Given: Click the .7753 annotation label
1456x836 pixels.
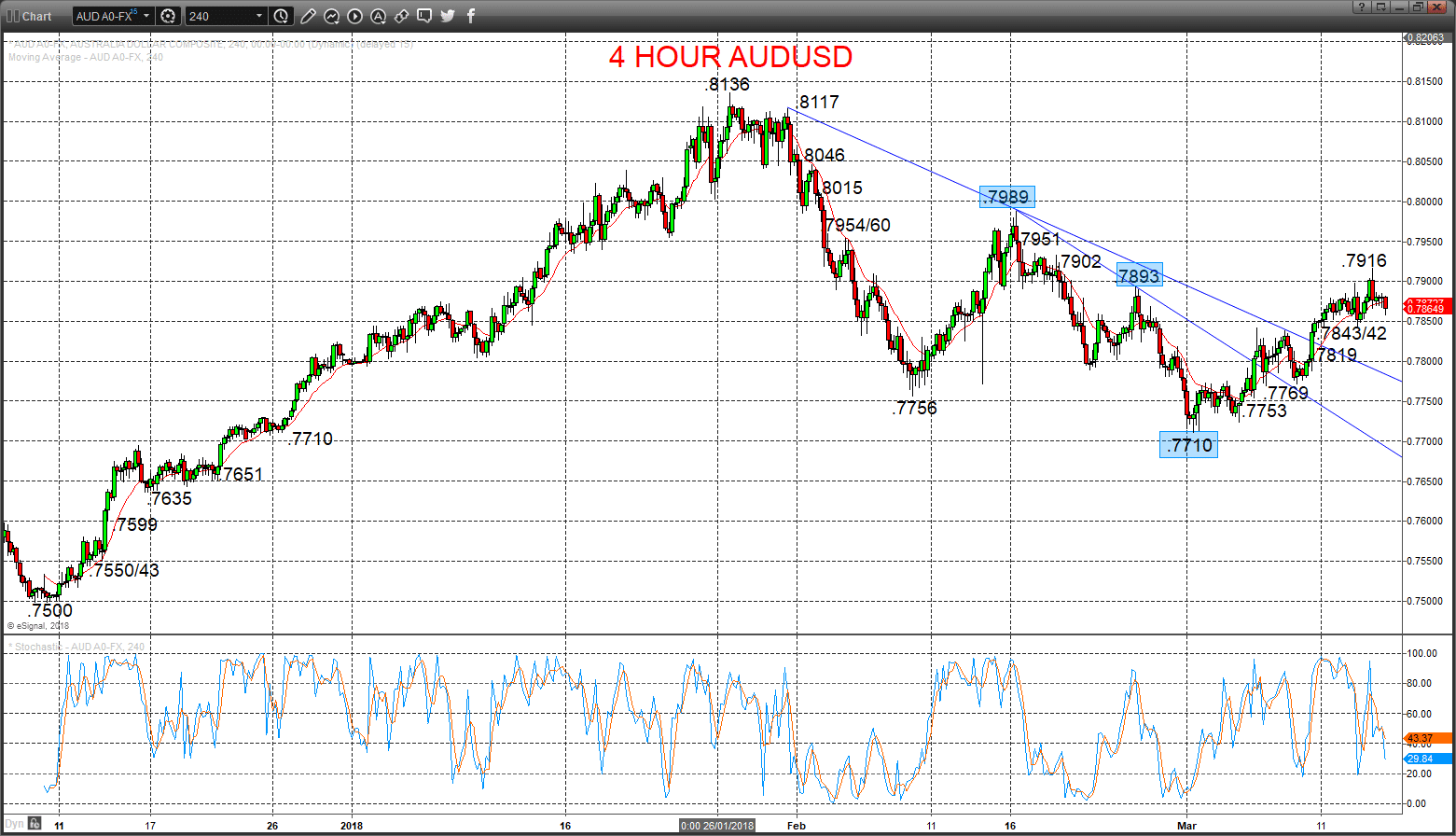Looking at the screenshot, I should [1265, 411].
